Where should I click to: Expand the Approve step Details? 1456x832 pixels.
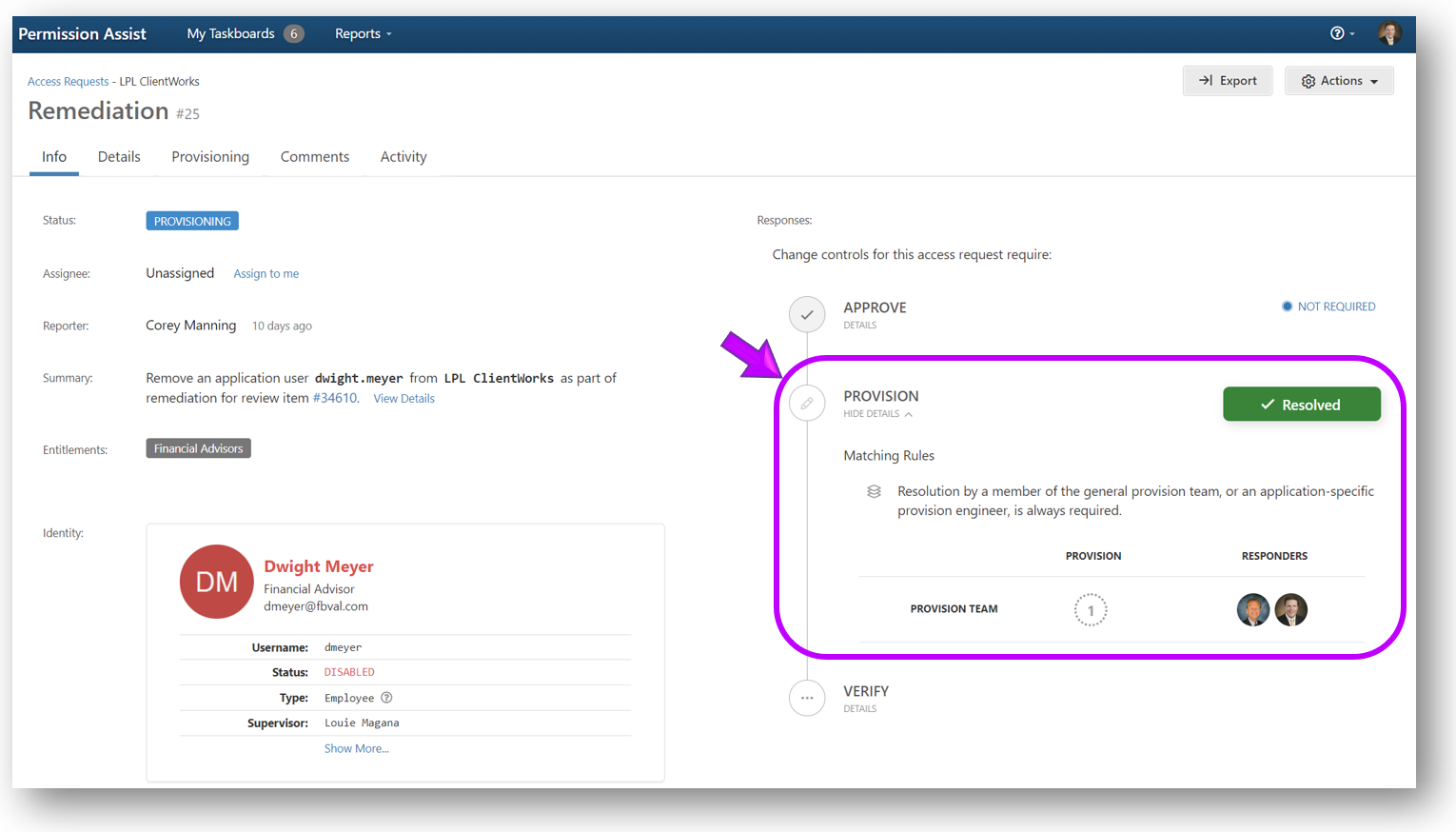859,326
